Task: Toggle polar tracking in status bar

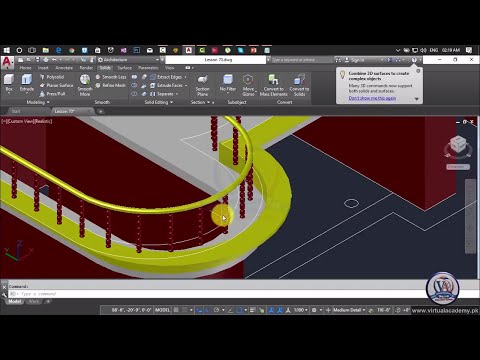Action: 216,310
